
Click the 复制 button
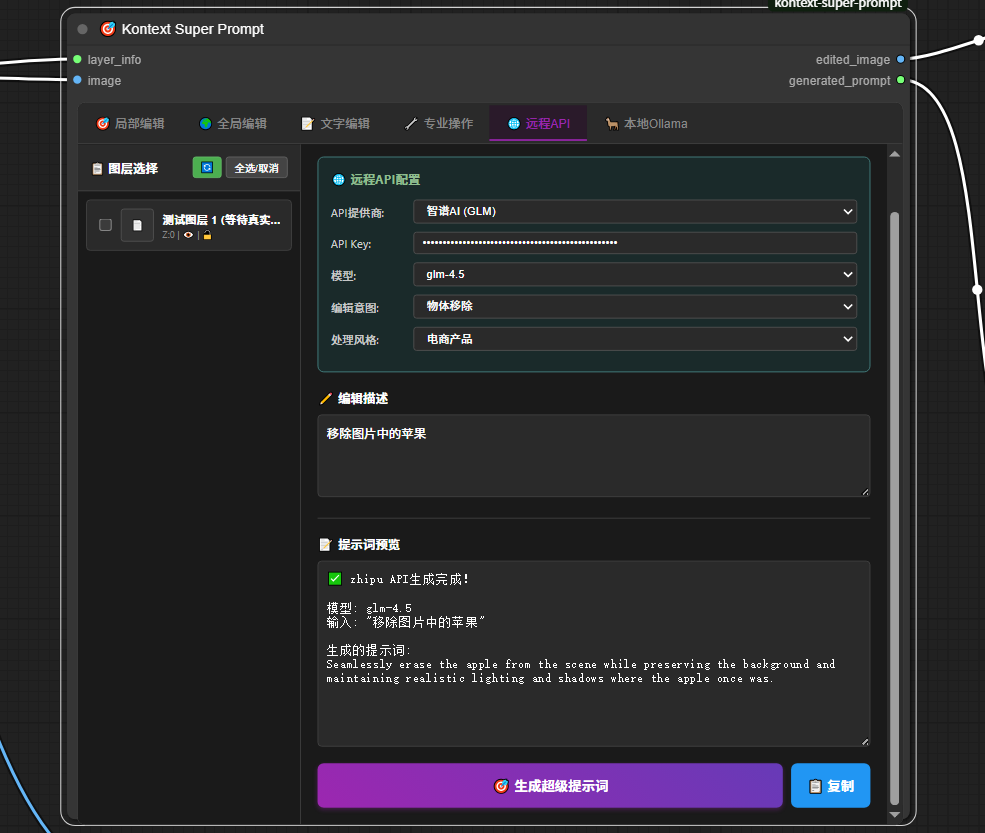pos(830,785)
